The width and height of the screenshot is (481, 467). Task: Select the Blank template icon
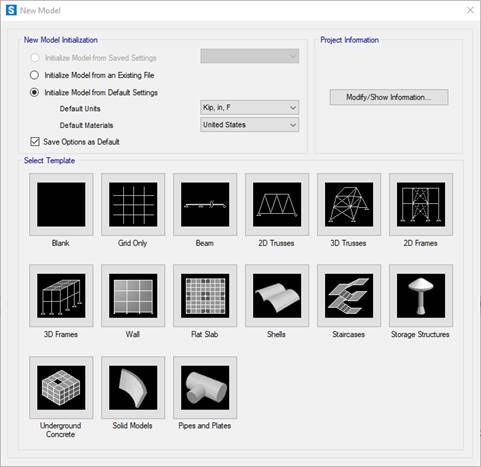coord(61,204)
